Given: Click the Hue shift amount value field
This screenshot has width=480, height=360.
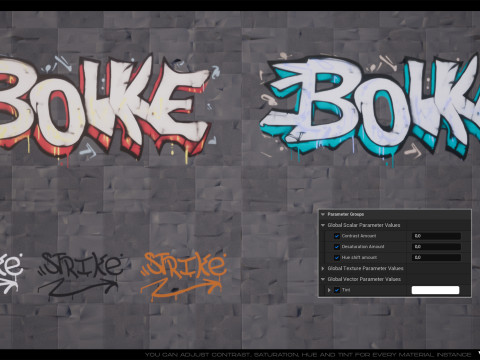Looking at the screenshot, I should point(436,257).
